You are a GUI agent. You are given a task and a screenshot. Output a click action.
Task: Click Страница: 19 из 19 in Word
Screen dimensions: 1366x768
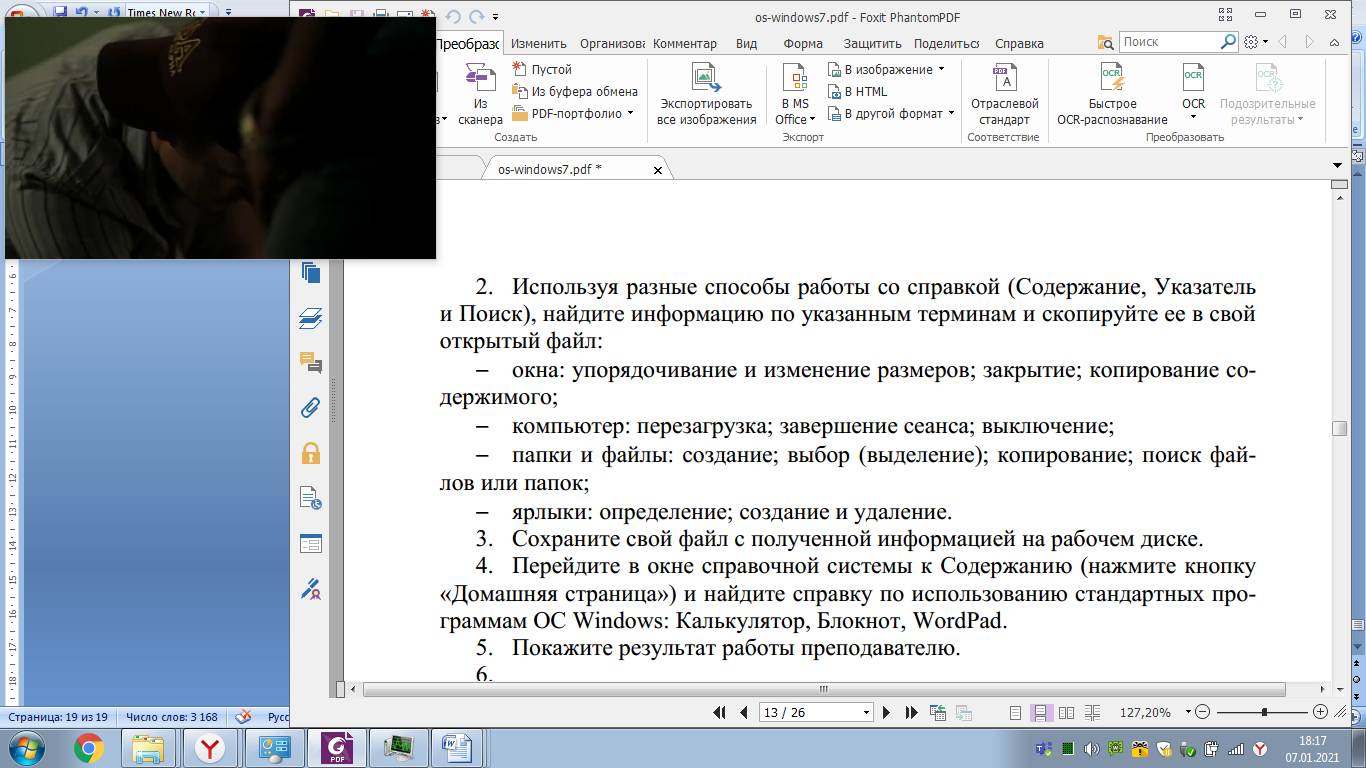coord(57,717)
